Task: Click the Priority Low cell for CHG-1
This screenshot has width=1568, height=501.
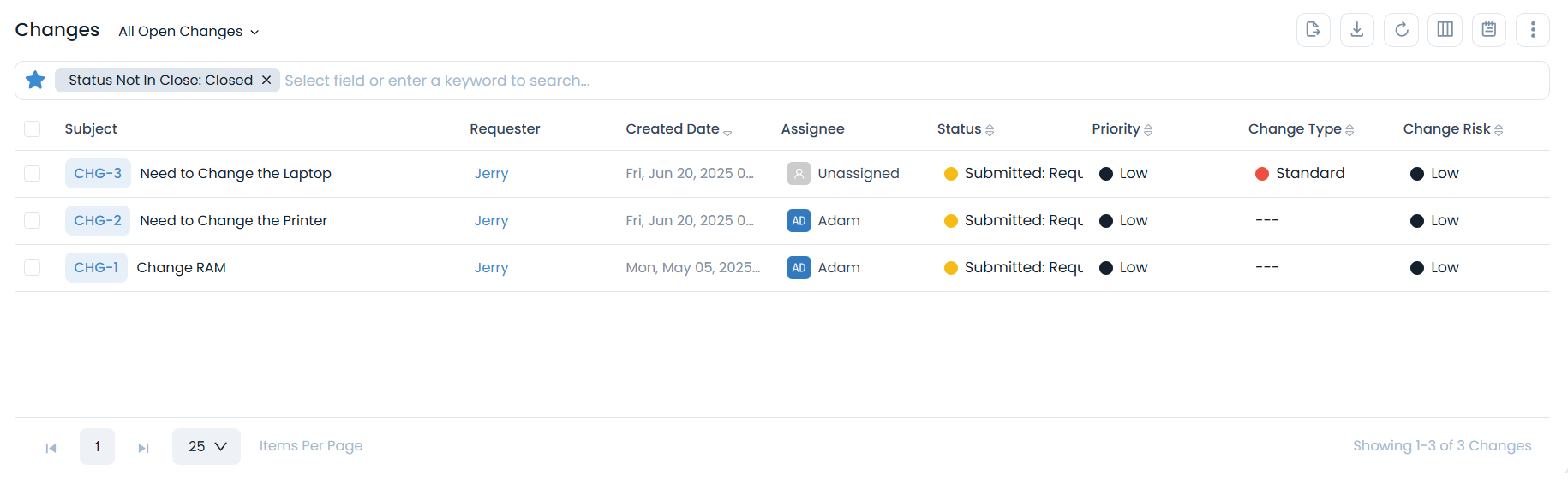Action: [1123, 268]
